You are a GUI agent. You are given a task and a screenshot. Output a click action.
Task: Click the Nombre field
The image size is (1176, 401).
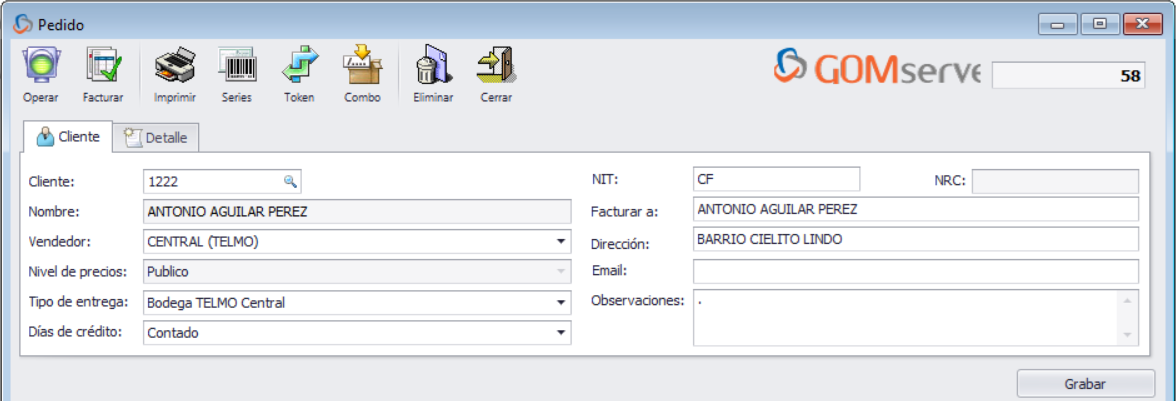(357, 211)
